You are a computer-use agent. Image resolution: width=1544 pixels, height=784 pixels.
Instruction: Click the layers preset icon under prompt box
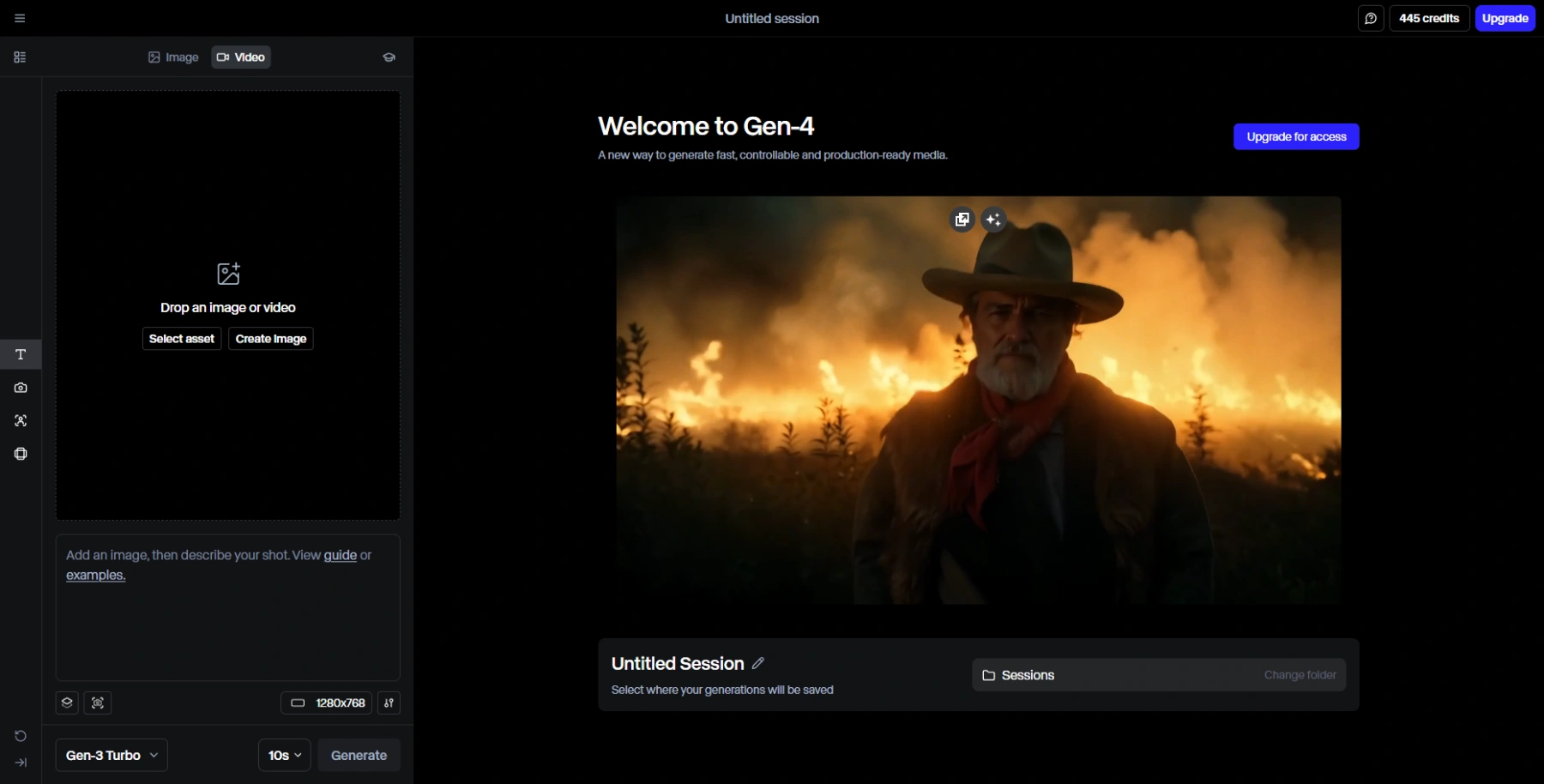click(x=67, y=703)
